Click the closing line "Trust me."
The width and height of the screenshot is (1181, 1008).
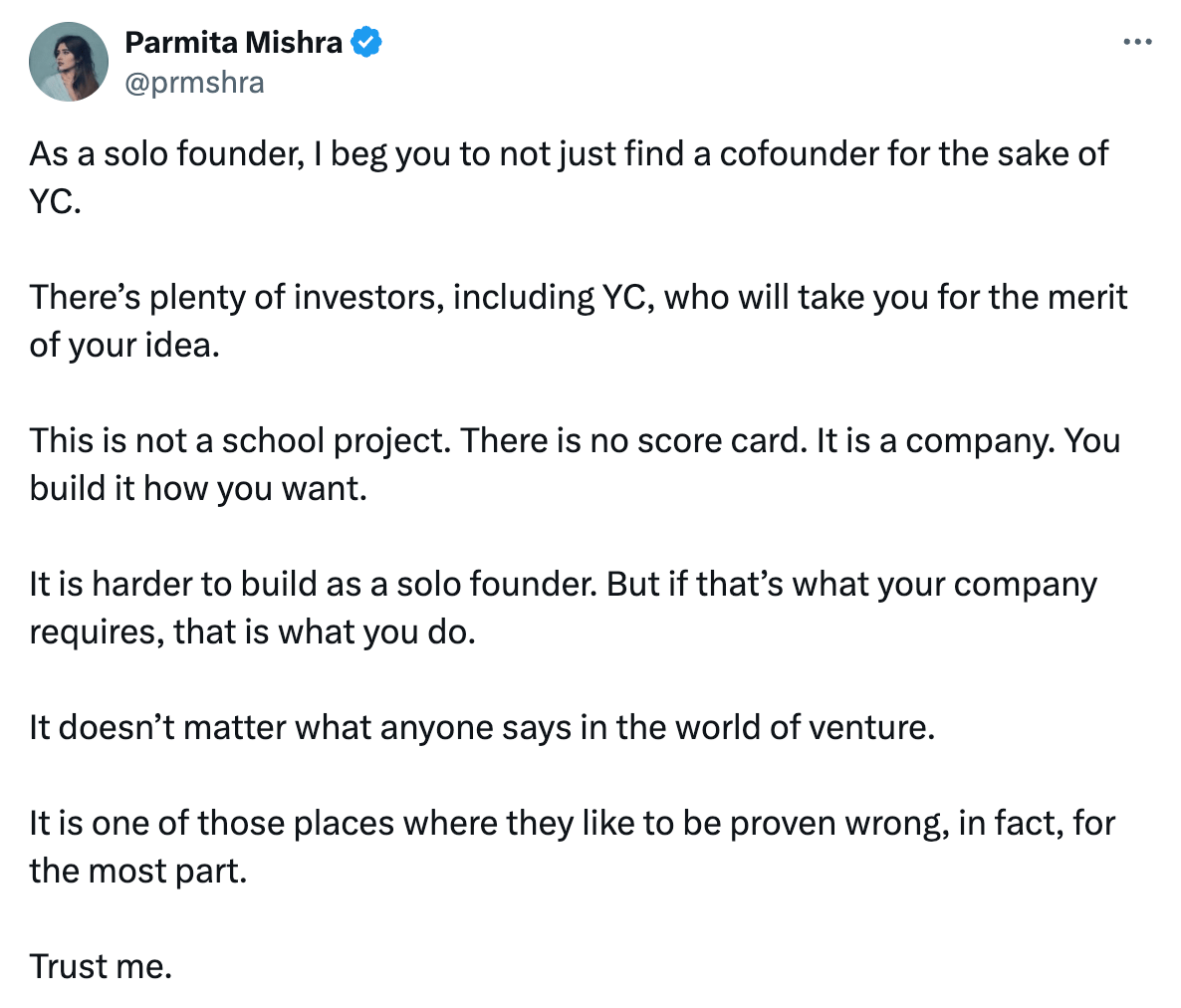coord(101,966)
